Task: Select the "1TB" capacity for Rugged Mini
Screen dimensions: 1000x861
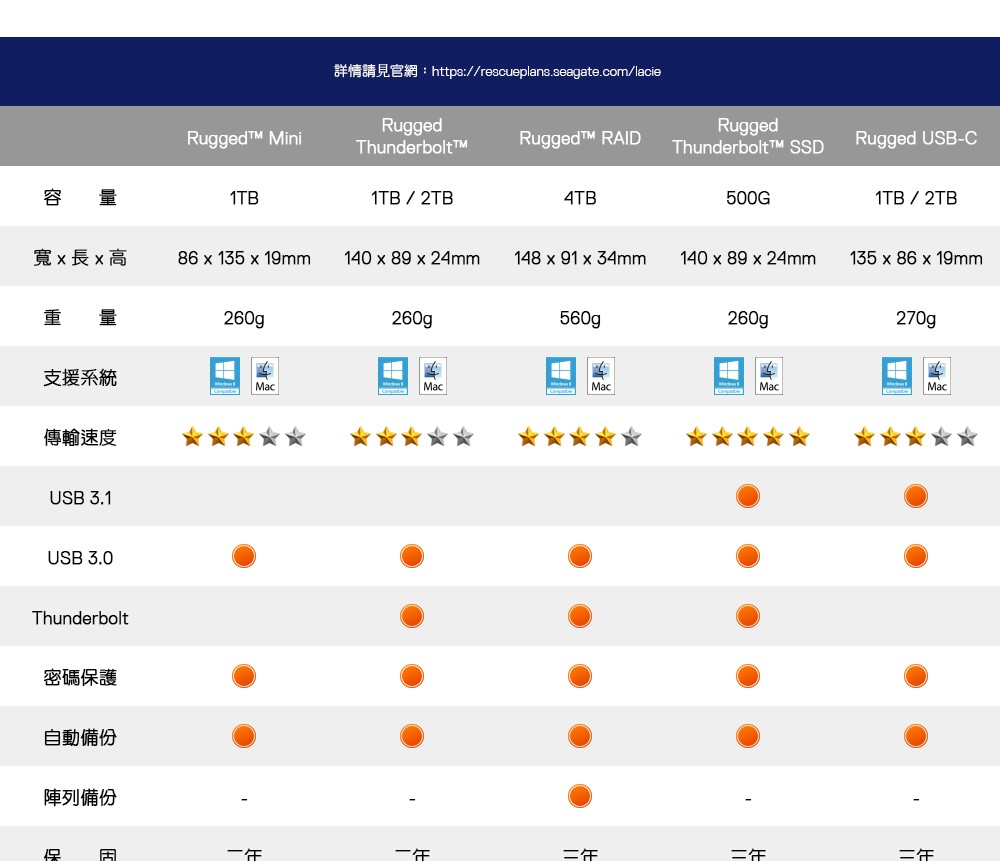Action: pos(244,198)
